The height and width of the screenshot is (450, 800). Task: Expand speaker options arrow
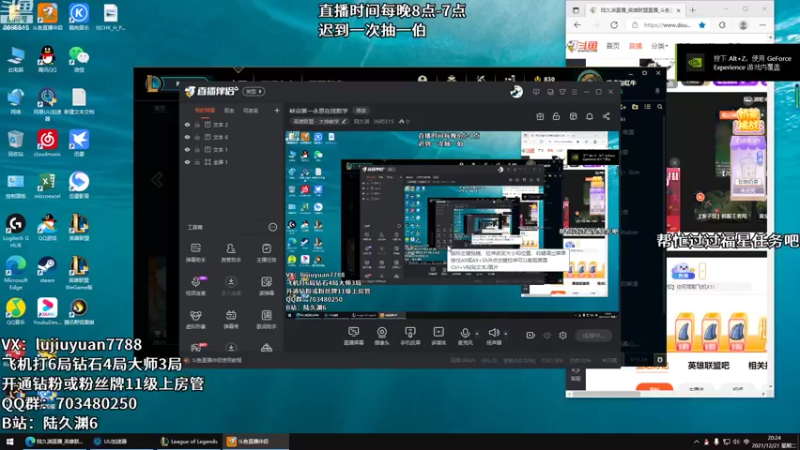coord(506,334)
